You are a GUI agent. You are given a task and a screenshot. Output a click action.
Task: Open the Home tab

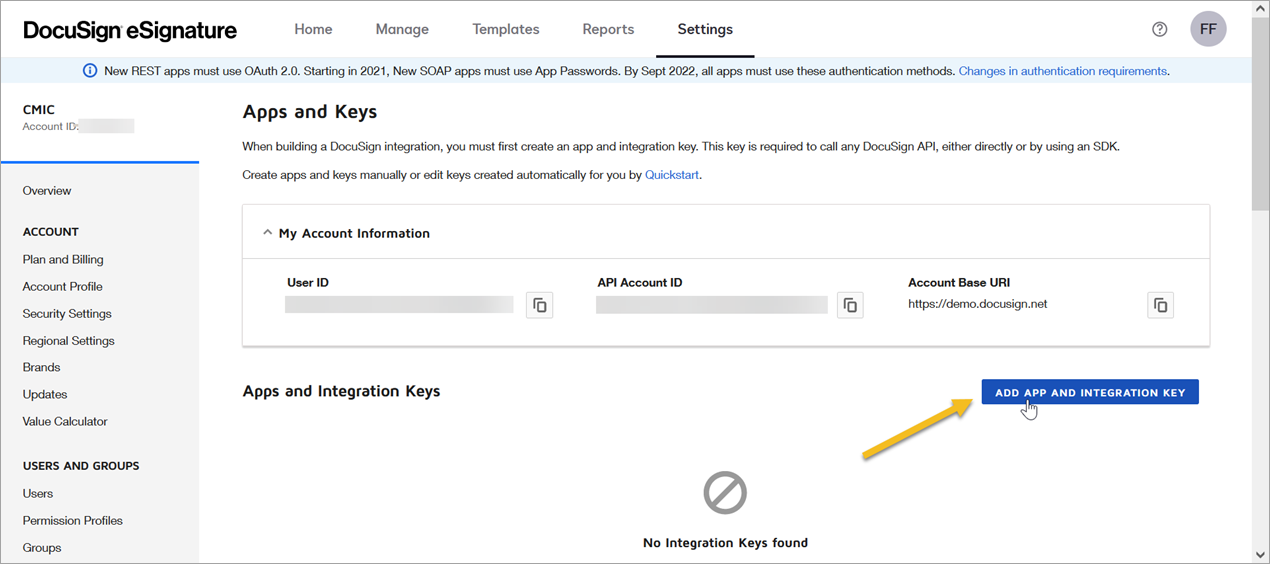click(x=313, y=29)
